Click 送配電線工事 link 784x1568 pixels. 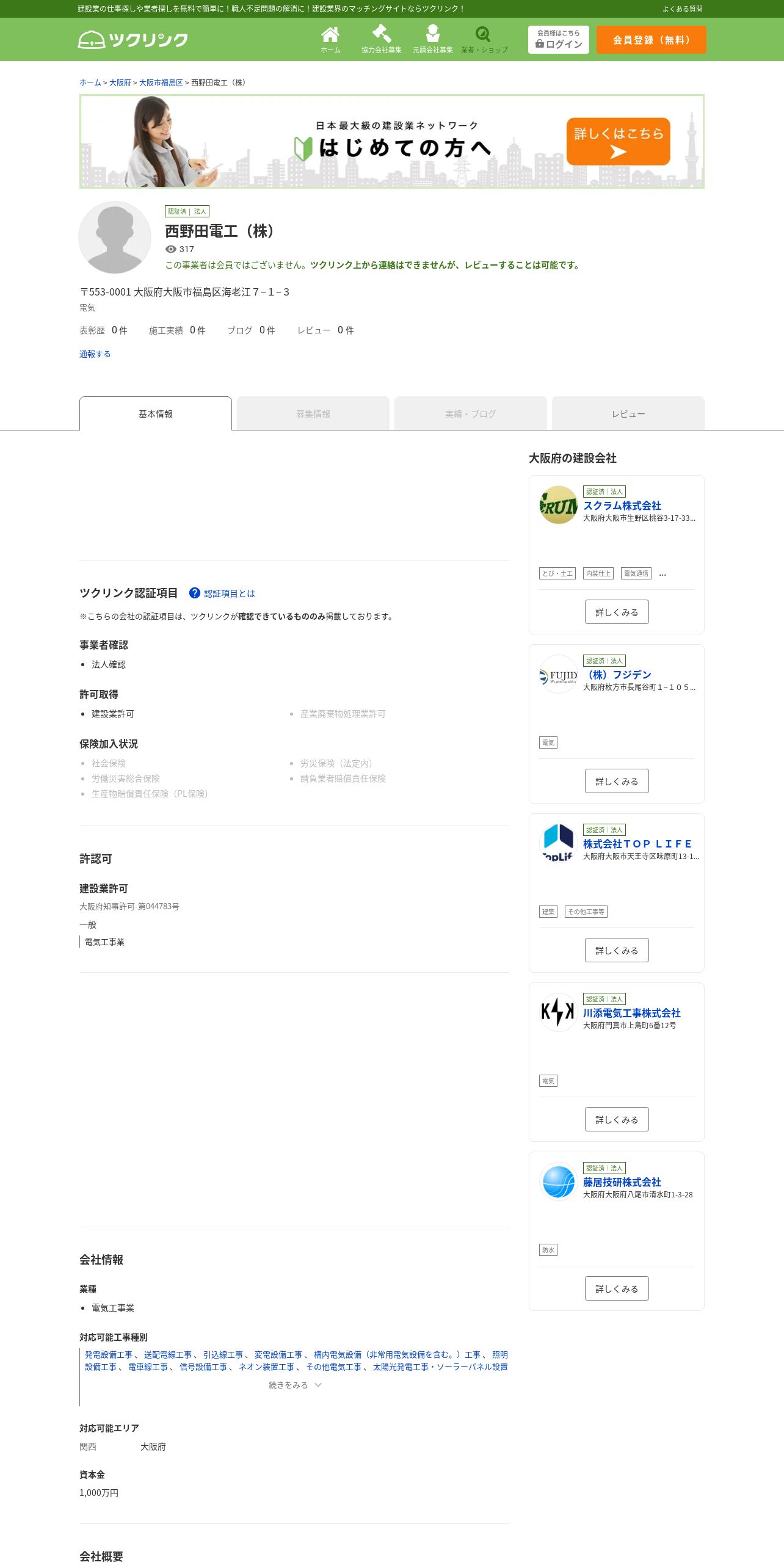click(168, 1354)
